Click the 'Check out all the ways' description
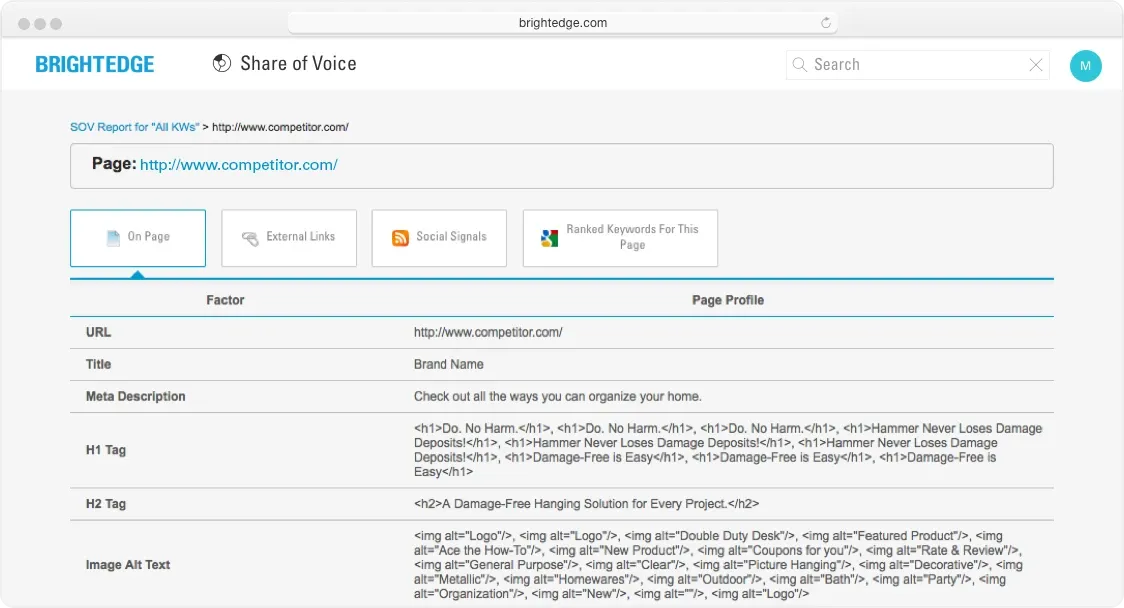 558,396
